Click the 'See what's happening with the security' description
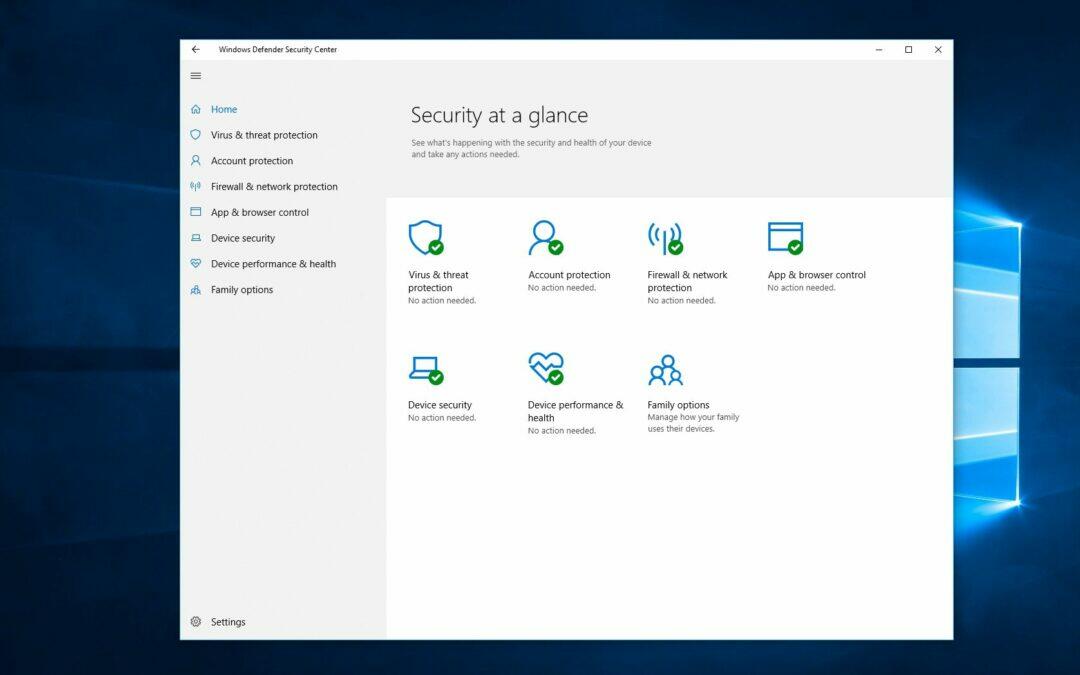The image size is (1080, 675). (x=531, y=149)
